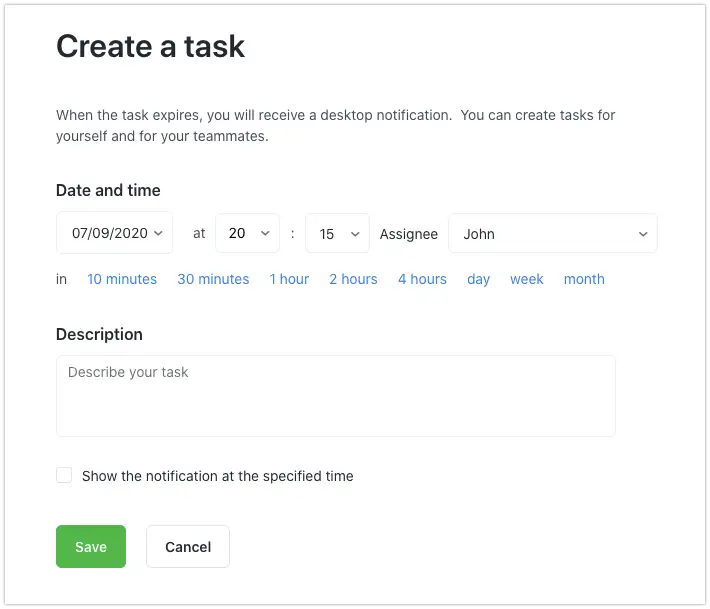Focus the Describe your task text area
This screenshot has height=609, width=710.
(335, 396)
